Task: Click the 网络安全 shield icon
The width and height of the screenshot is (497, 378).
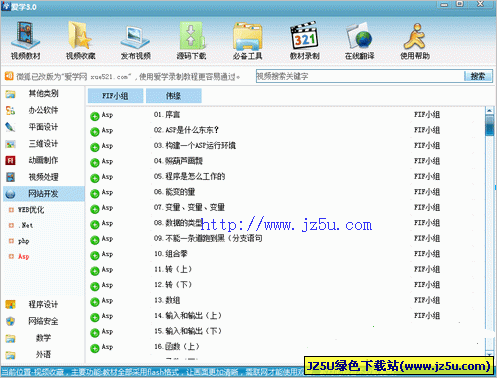Action: coord(10,321)
